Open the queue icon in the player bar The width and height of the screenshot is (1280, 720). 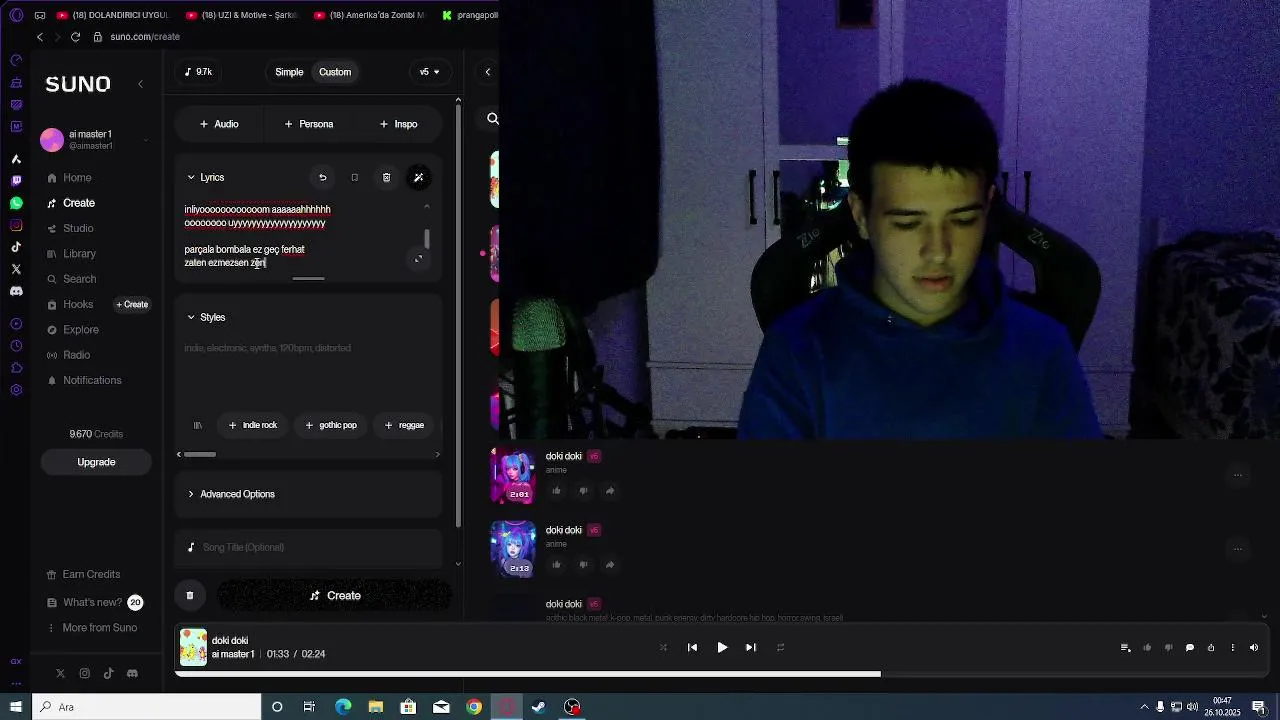tap(1125, 648)
